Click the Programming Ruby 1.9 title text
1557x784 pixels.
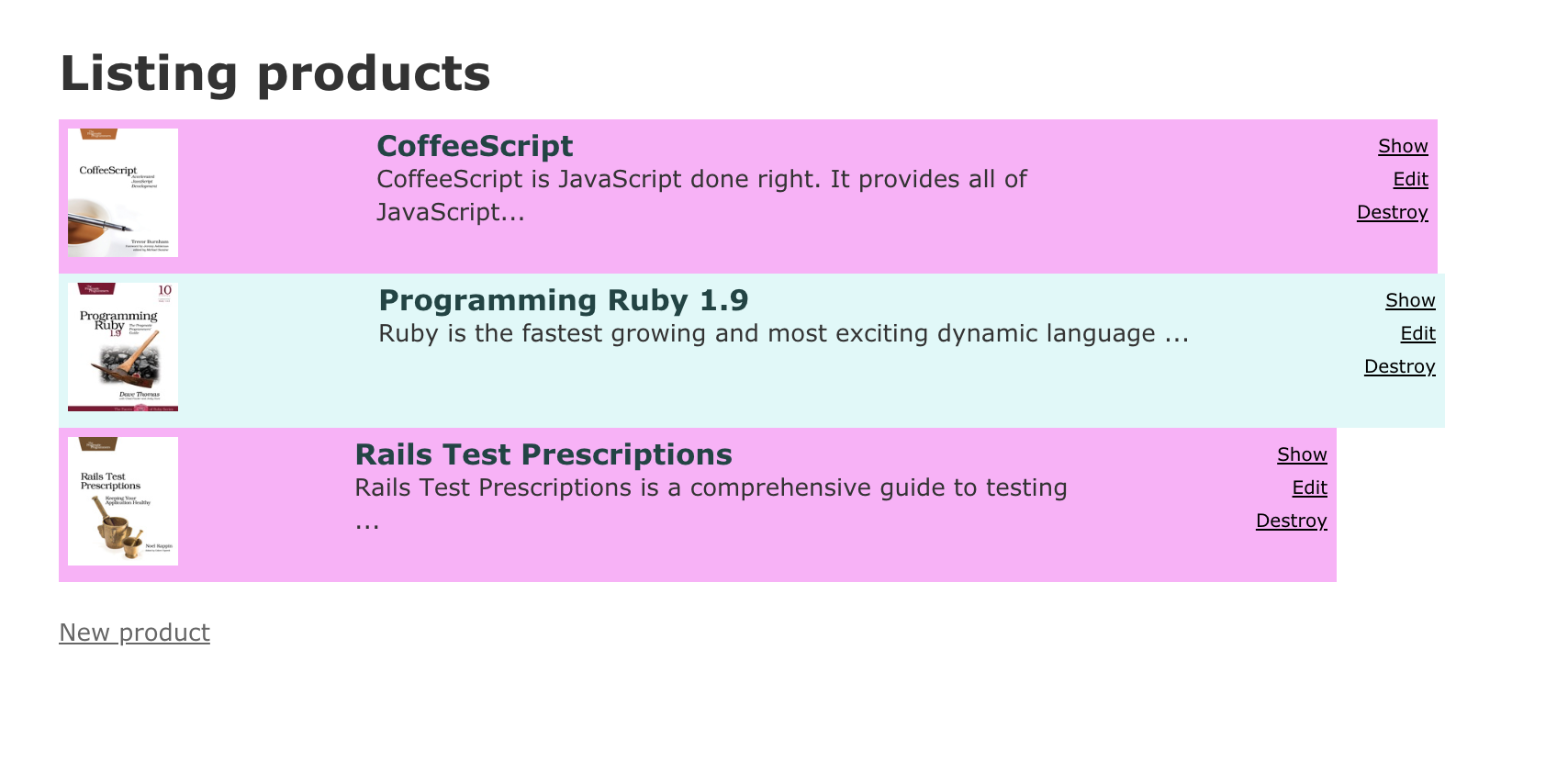coord(564,301)
